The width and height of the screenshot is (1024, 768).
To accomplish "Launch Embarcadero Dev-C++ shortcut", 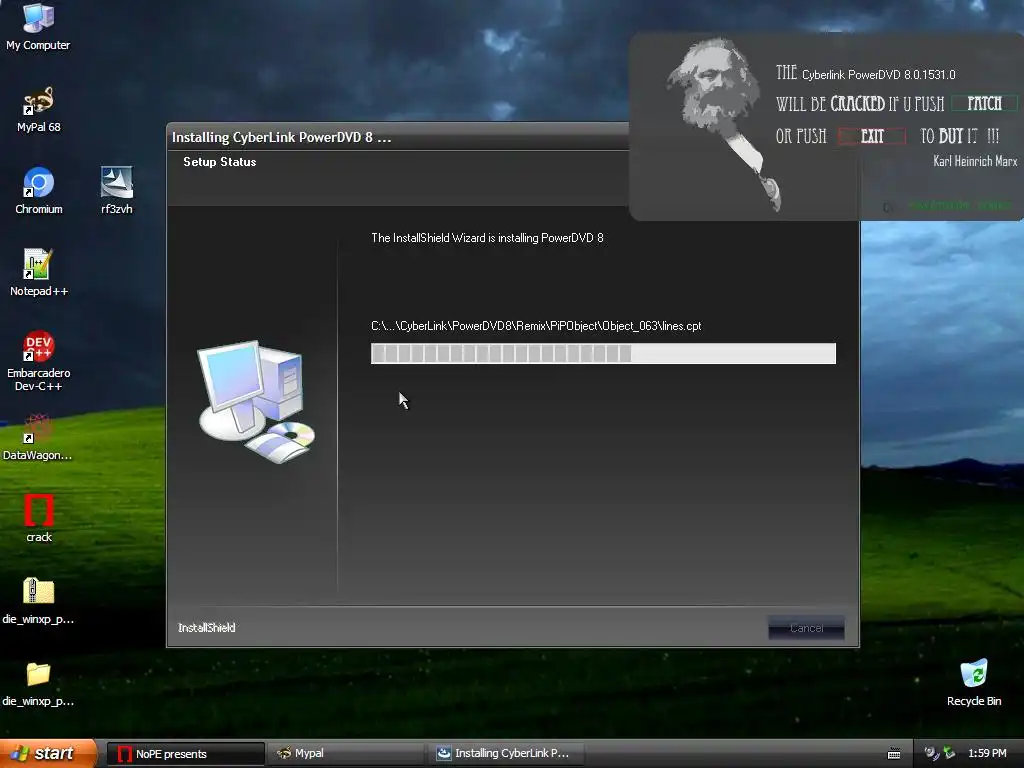I will [39, 361].
